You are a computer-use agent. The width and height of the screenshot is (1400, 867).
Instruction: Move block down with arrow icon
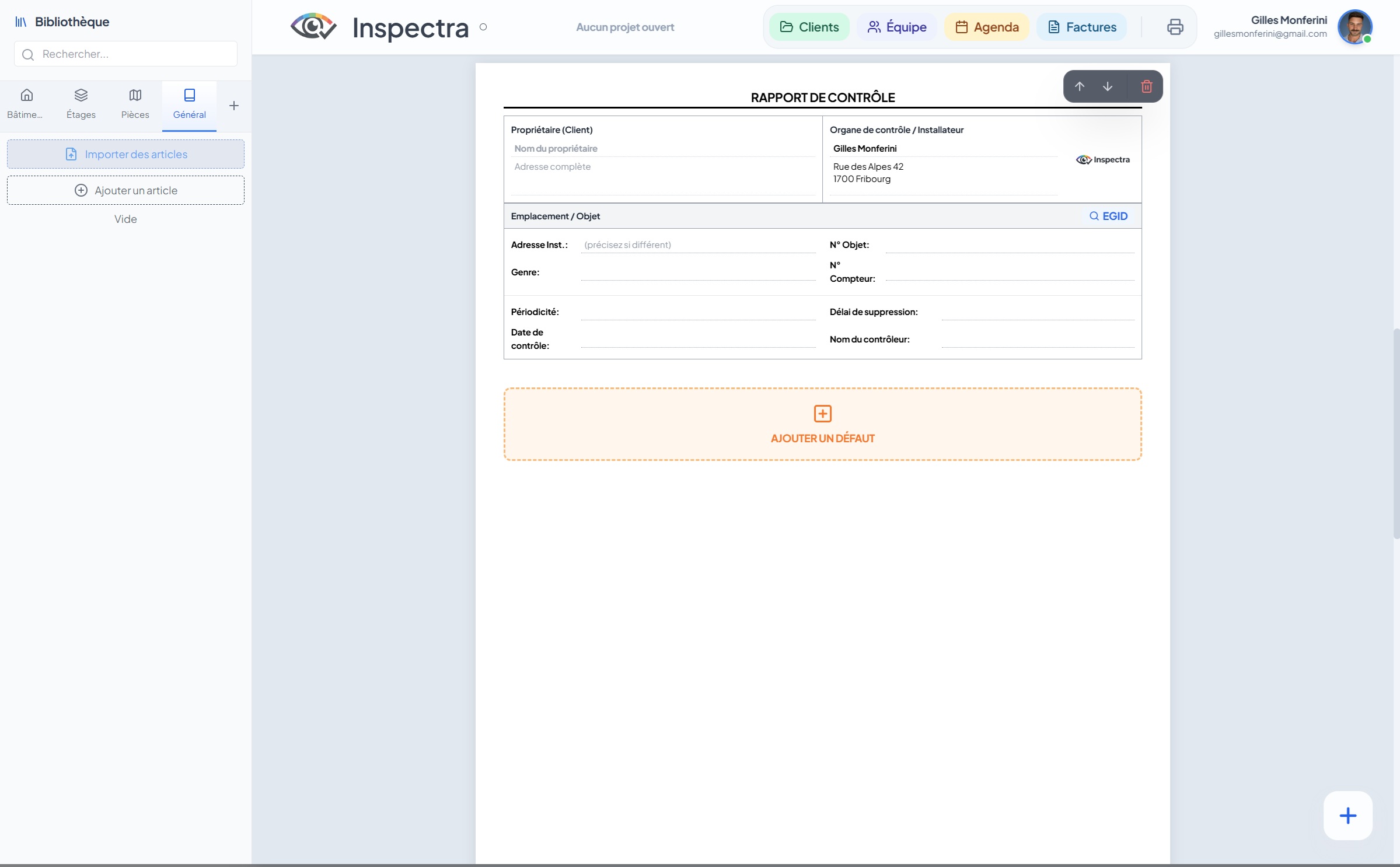pos(1107,86)
